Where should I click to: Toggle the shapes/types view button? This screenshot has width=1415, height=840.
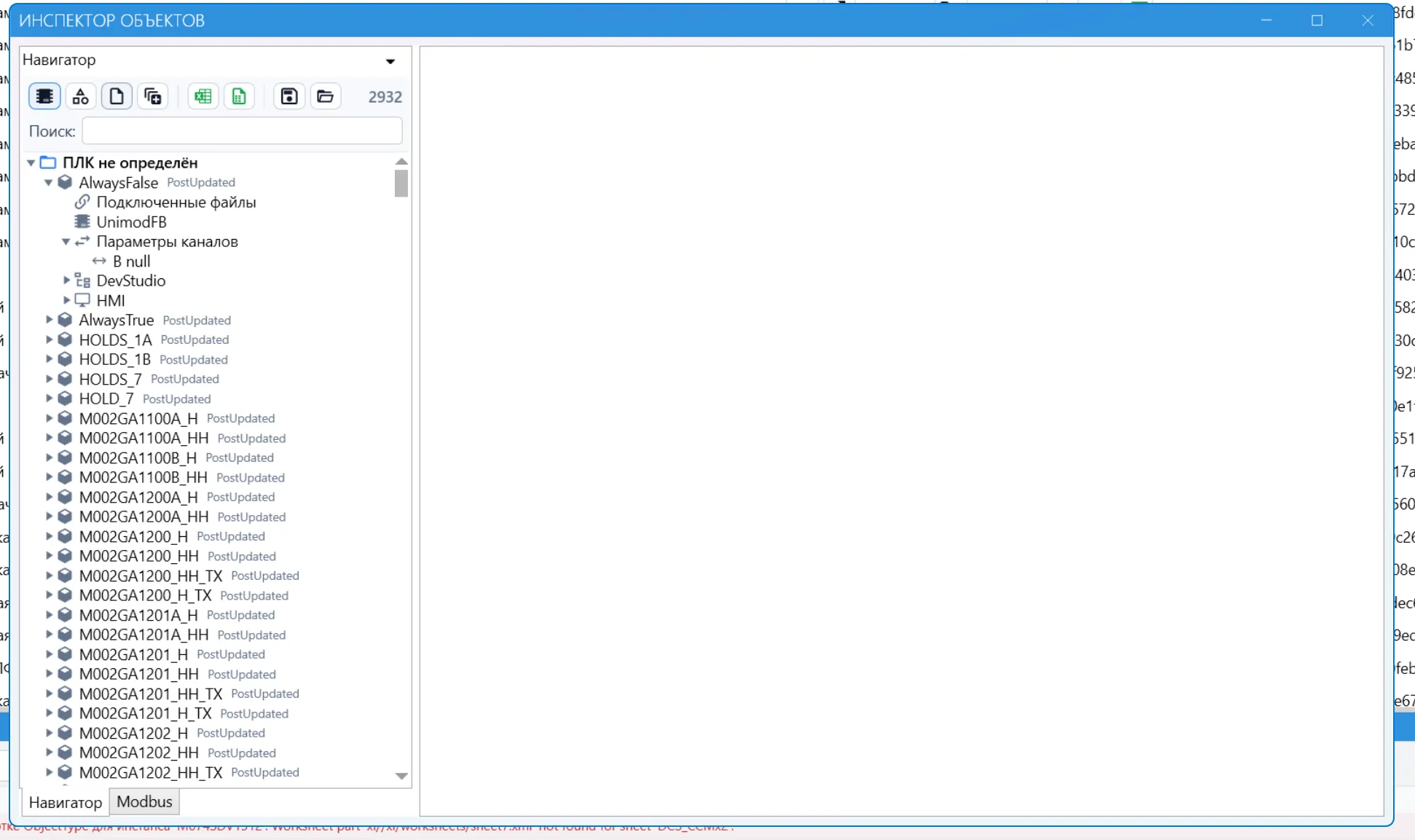81,96
